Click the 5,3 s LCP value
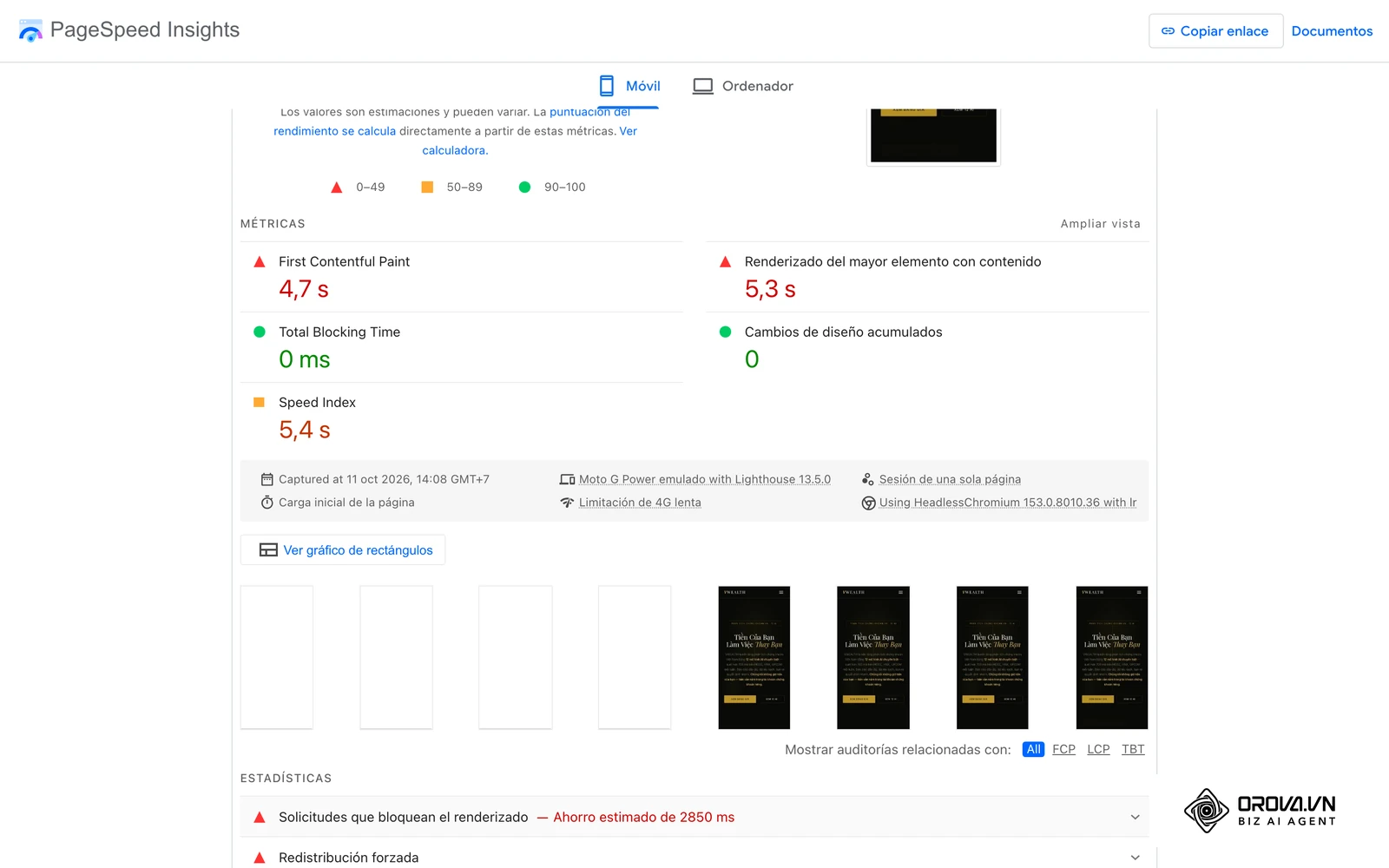Viewport: 1389px width, 868px height. pos(770,289)
